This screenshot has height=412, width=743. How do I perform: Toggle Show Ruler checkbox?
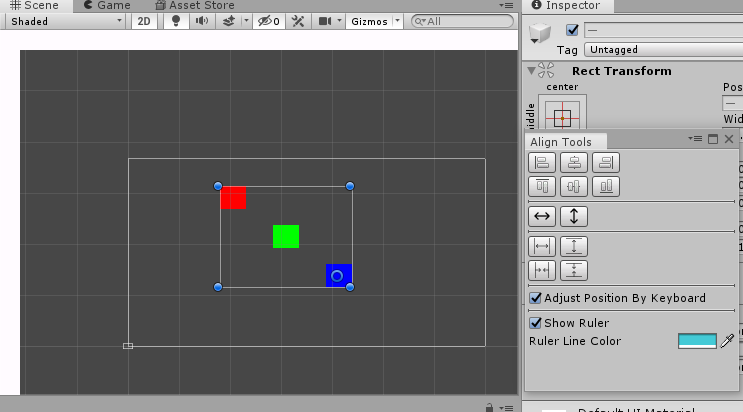click(535, 323)
